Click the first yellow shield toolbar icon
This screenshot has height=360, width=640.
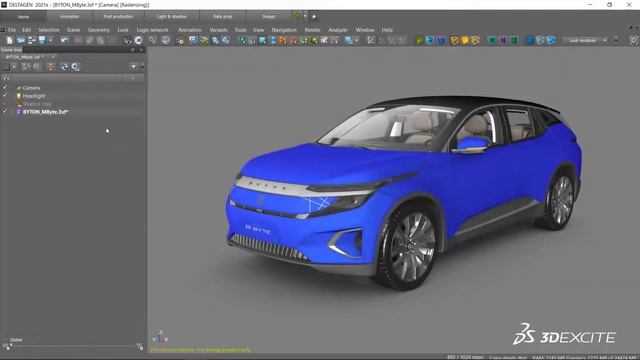point(454,40)
